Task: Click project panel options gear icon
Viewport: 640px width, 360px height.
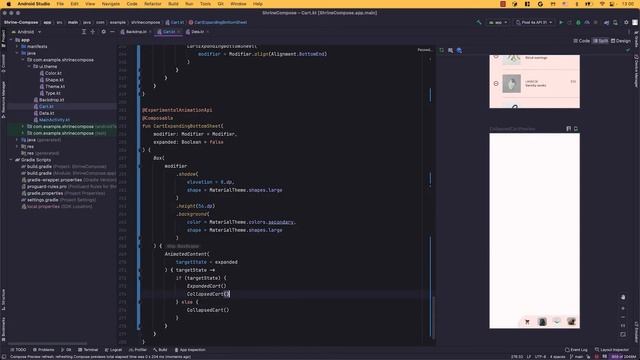Action: click(x=103, y=32)
